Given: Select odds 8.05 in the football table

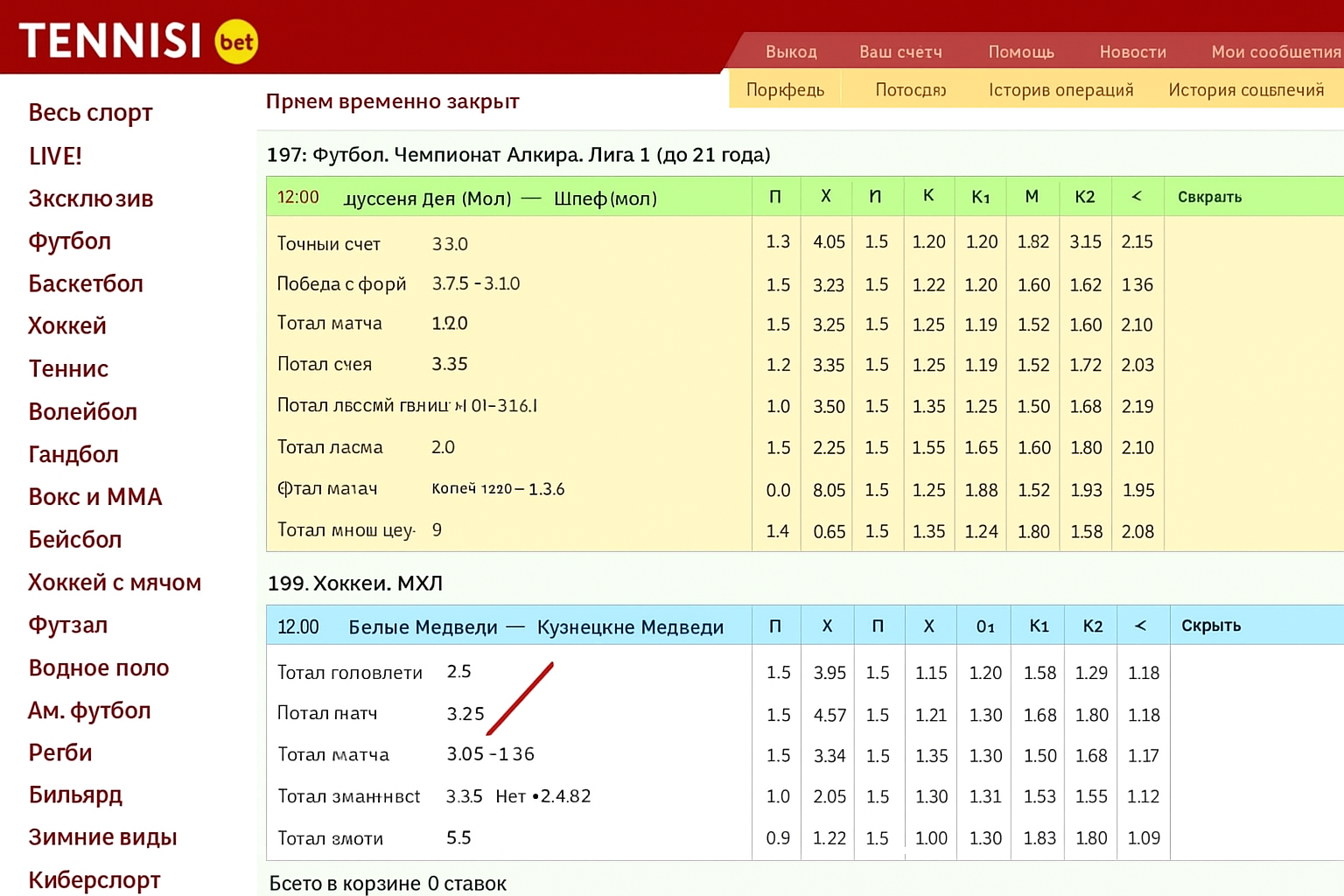Looking at the screenshot, I should point(829,490).
